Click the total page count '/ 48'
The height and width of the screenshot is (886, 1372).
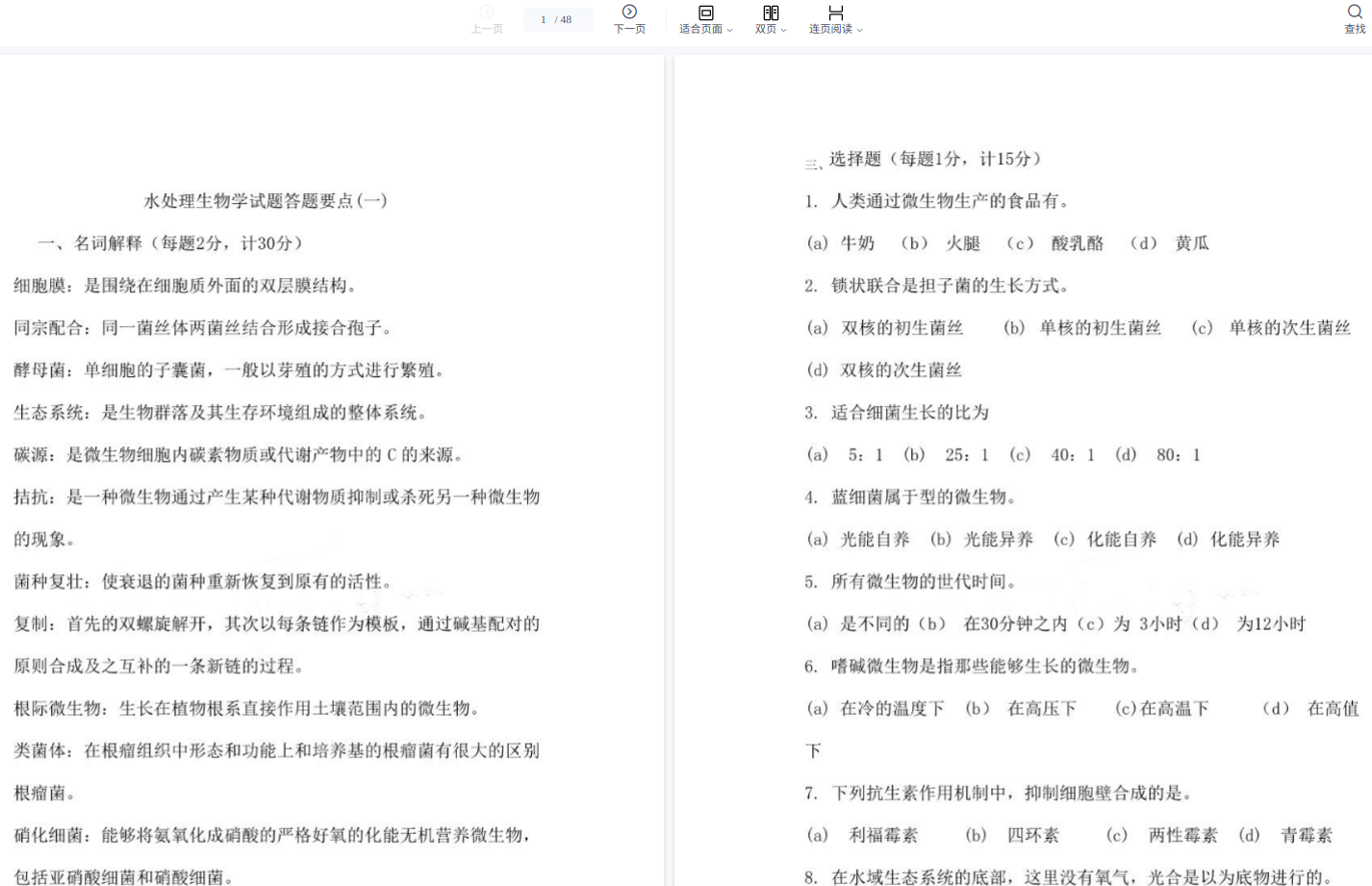tap(564, 19)
